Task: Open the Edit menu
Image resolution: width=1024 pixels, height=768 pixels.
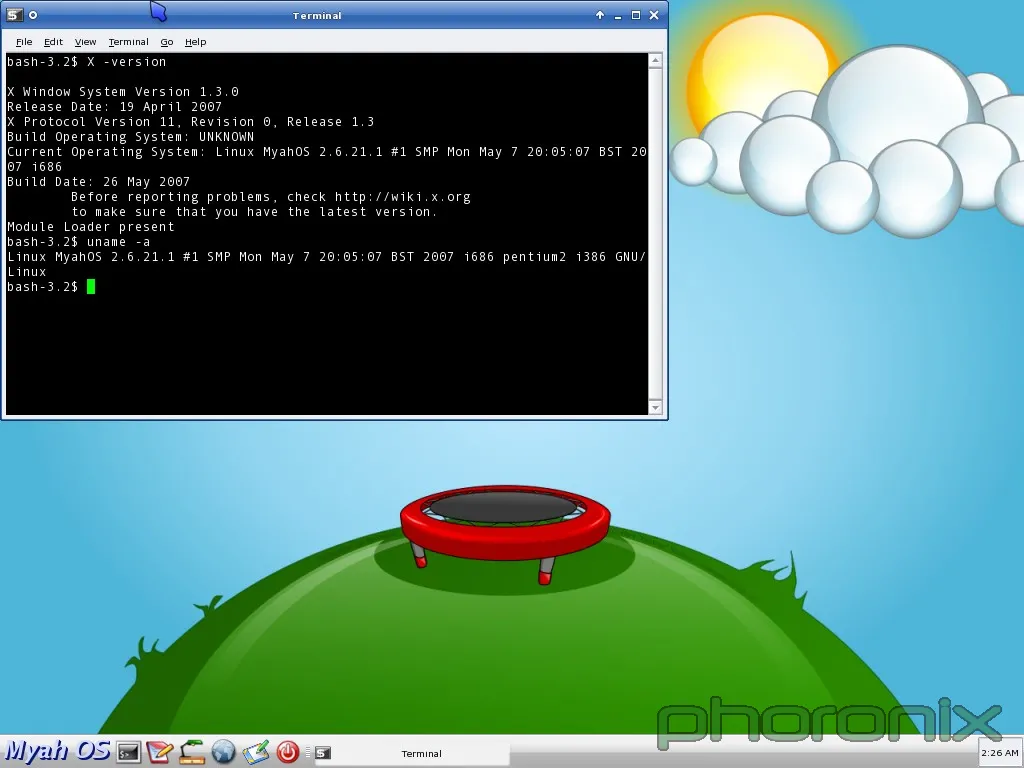Action: 54,42
